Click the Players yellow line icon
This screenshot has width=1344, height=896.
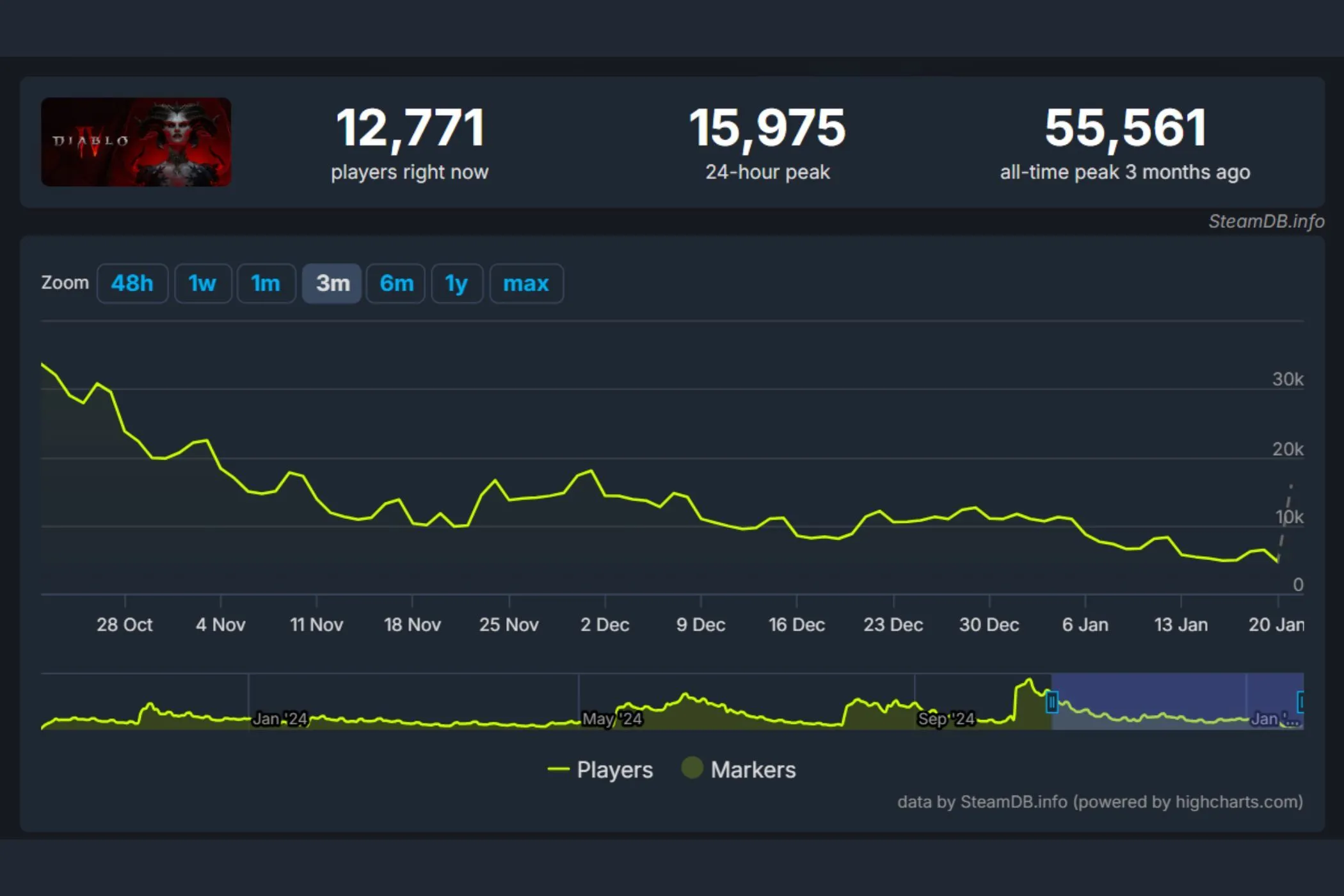click(559, 769)
